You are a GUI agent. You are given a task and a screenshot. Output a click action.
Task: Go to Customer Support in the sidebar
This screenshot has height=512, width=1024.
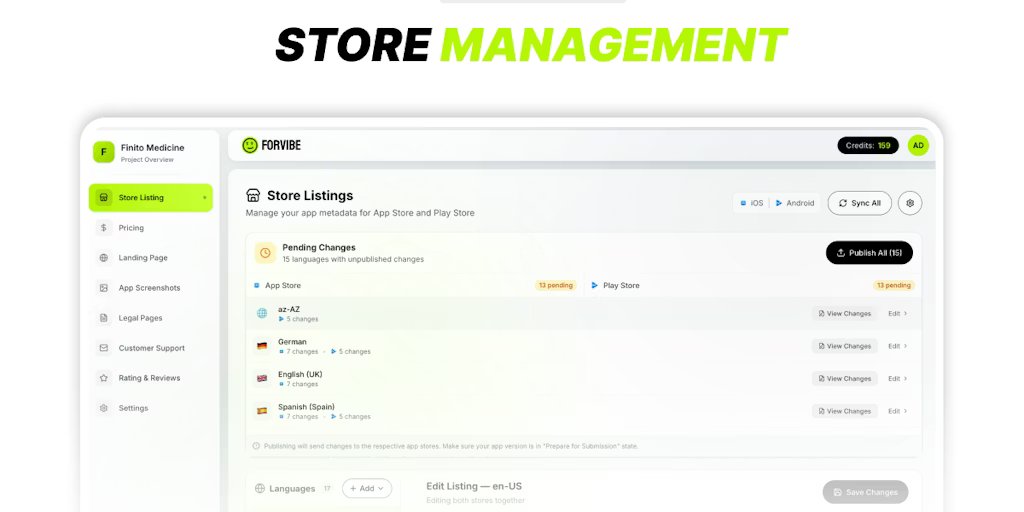pos(151,348)
